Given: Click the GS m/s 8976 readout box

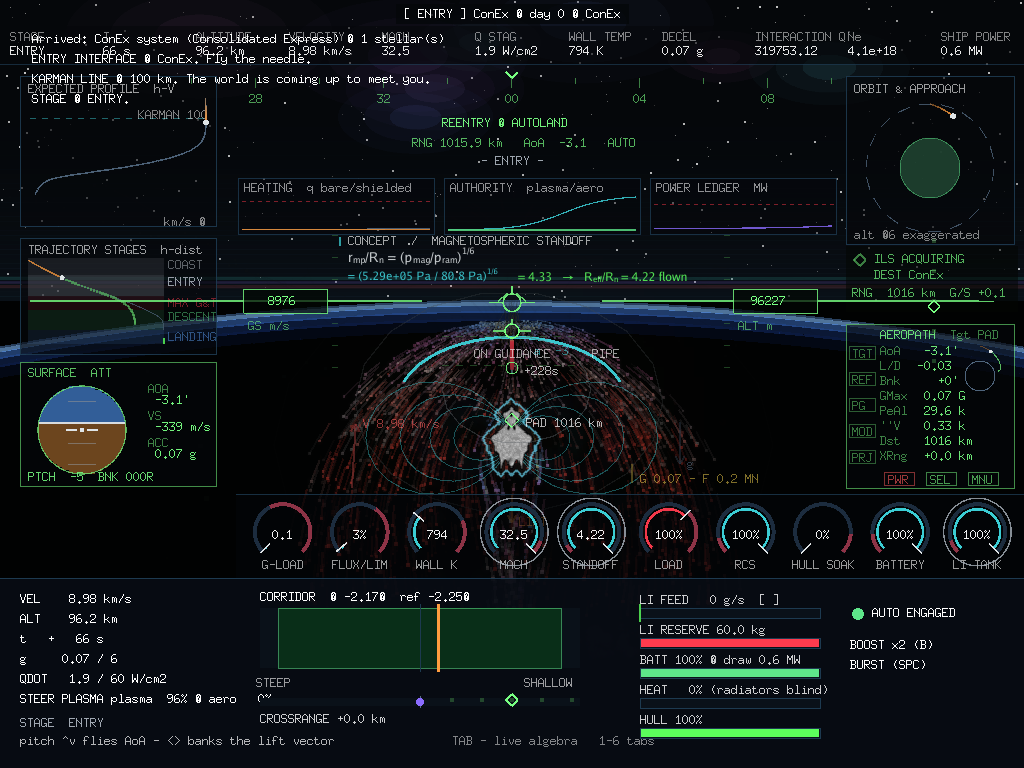Looking at the screenshot, I should click(285, 301).
